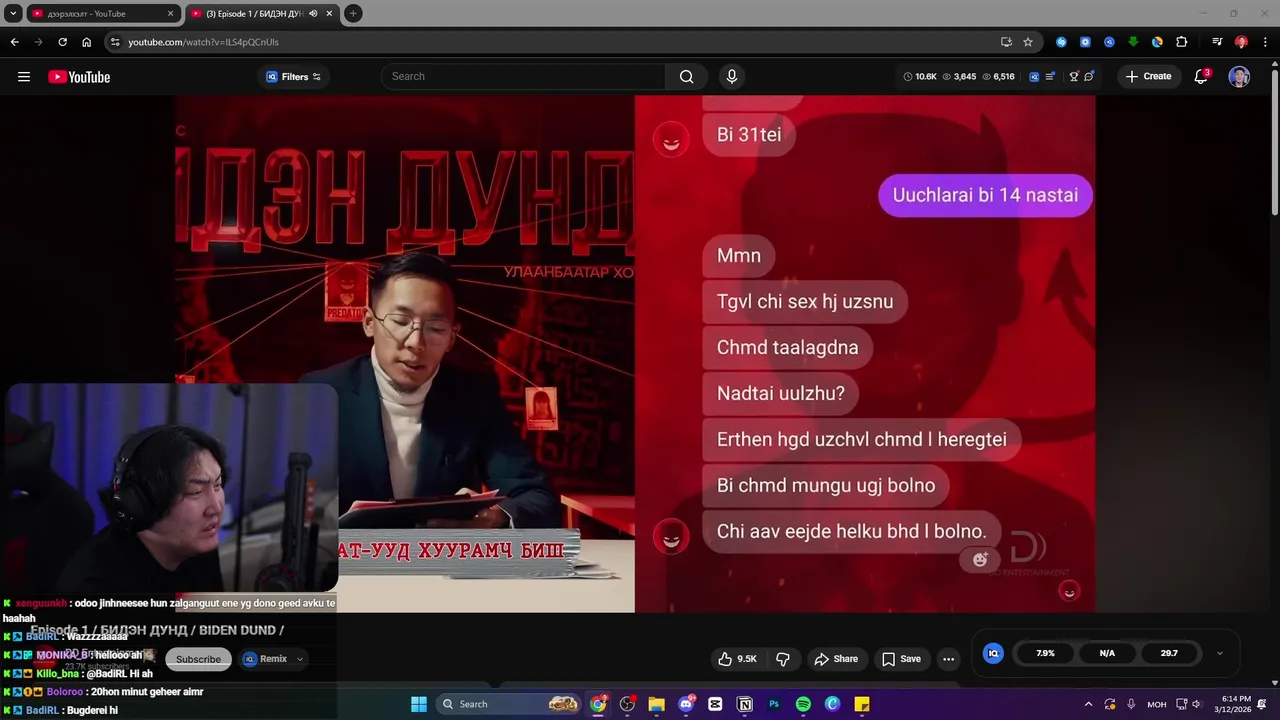Save video to a playlist

coord(901,659)
